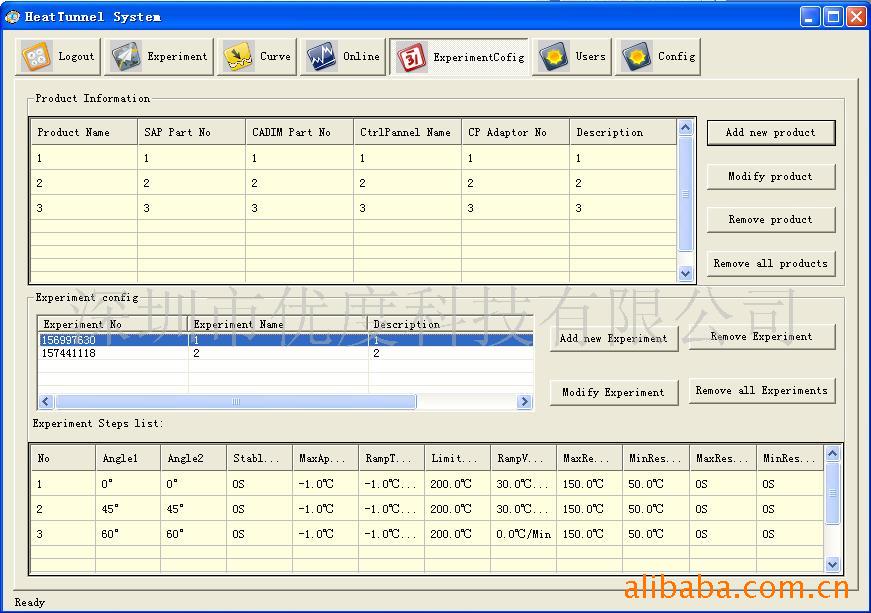Viewport: 871px width, 613px height.
Task: Click the CP Adaptor No column header
Action: coord(515,132)
